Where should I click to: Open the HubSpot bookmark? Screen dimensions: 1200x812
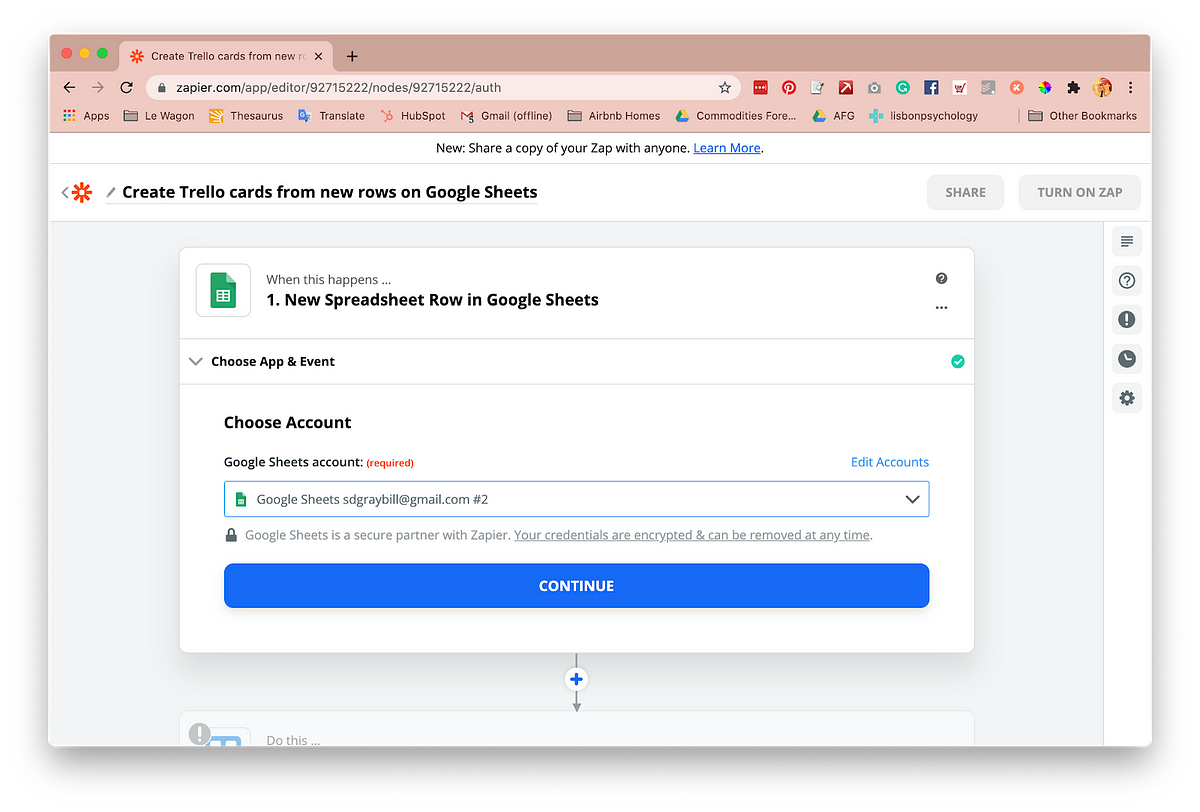click(413, 116)
